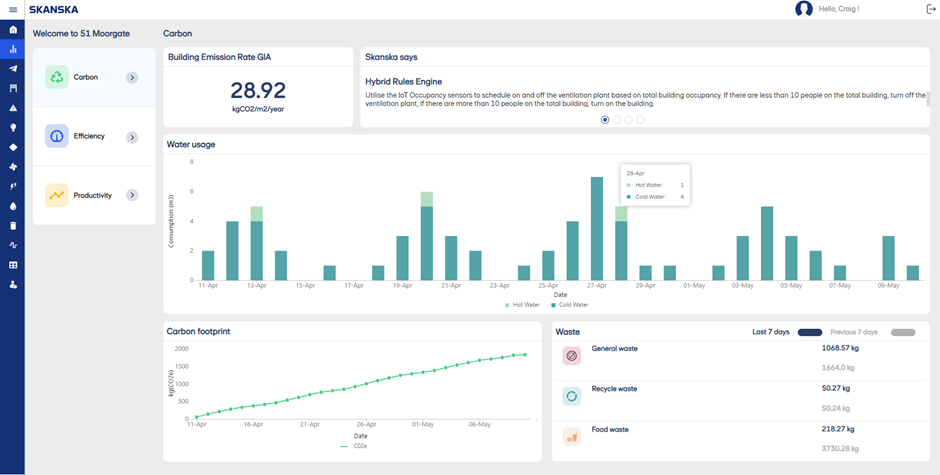Click the 218.27 kg food waste value

pyautogui.click(x=837, y=429)
